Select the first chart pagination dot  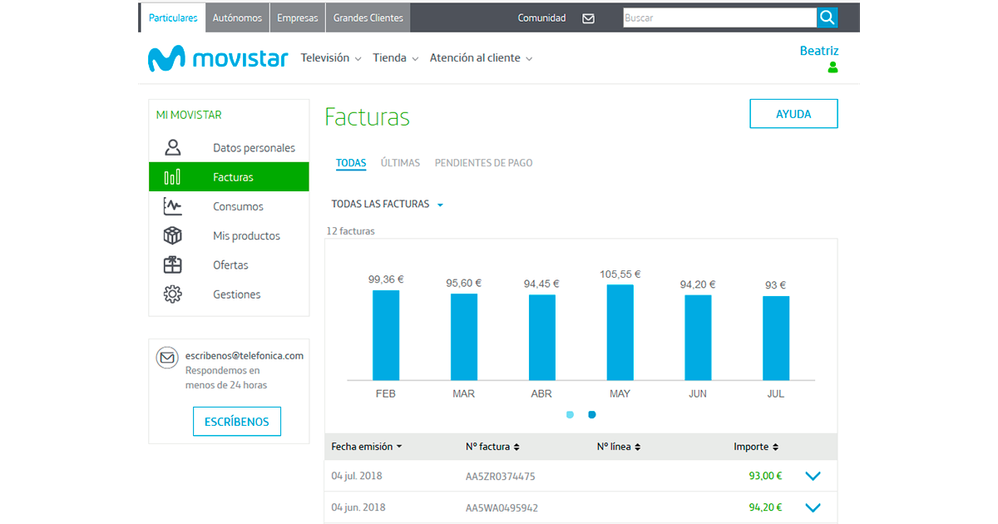(x=570, y=414)
